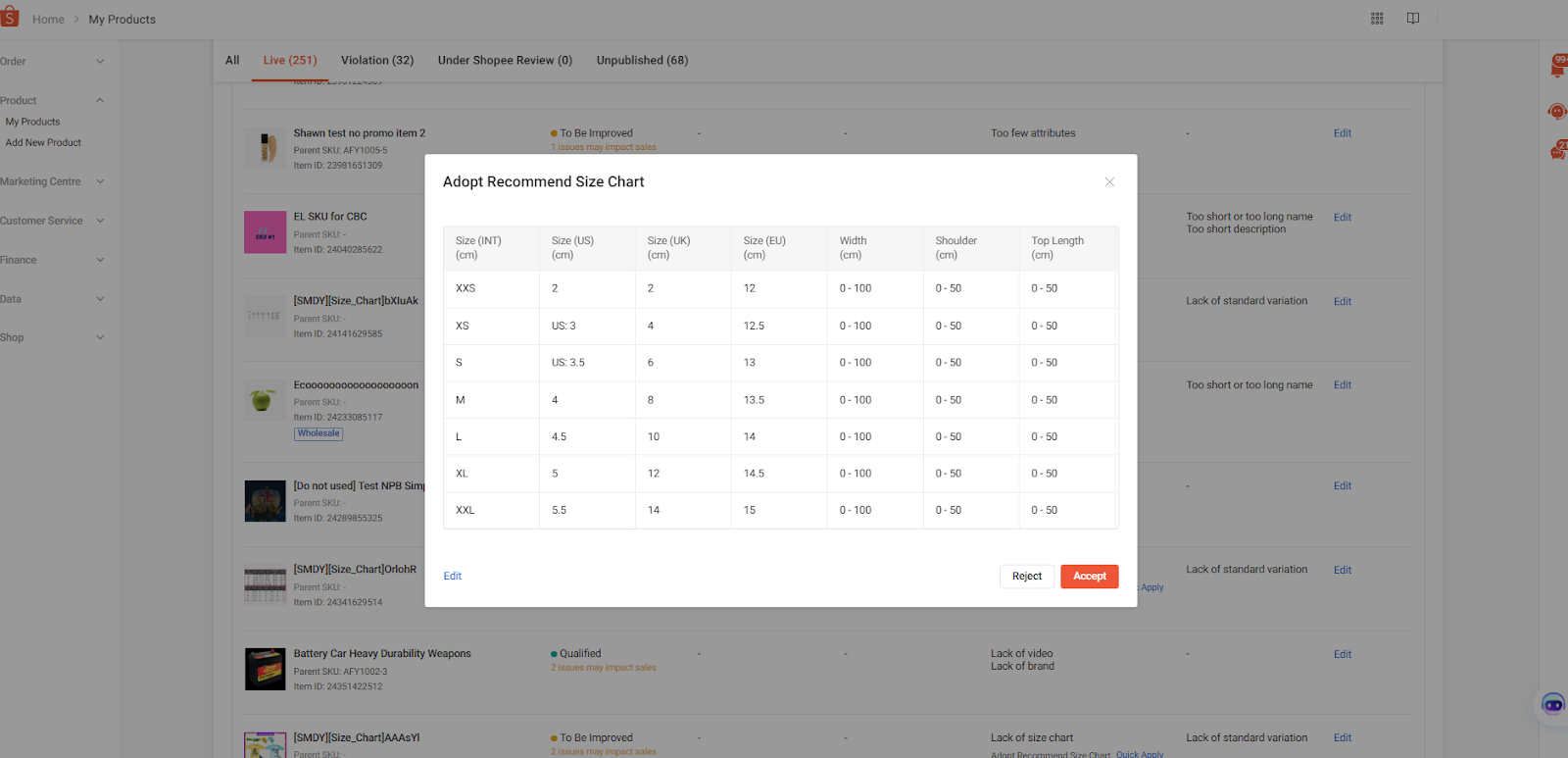Click the Wholesale tag under Ecooo product
Viewport: 1568px width, 758px height.
(318, 433)
